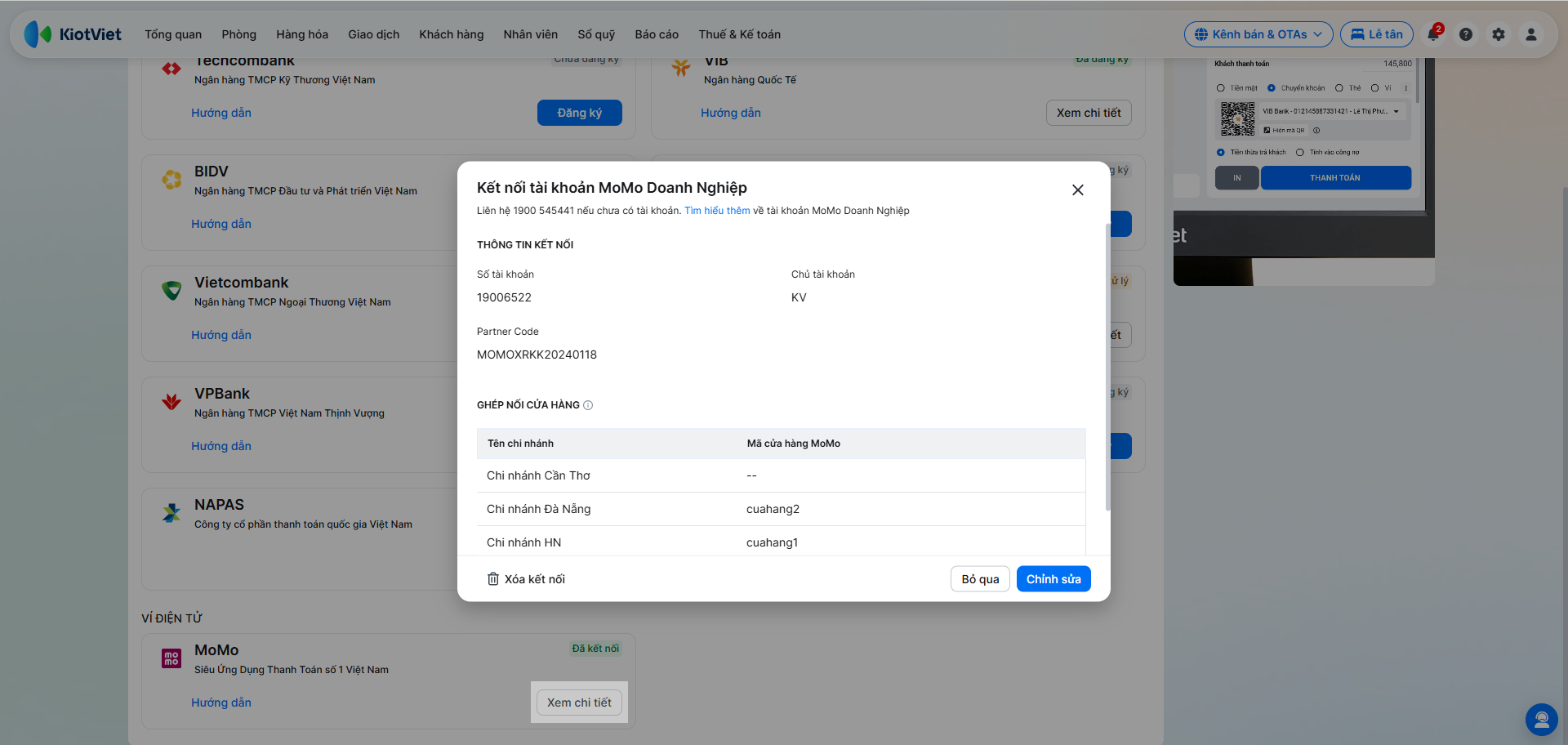Click the Chi nhánh HN row
This screenshot has height=745, width=1568.
(781, 542)
